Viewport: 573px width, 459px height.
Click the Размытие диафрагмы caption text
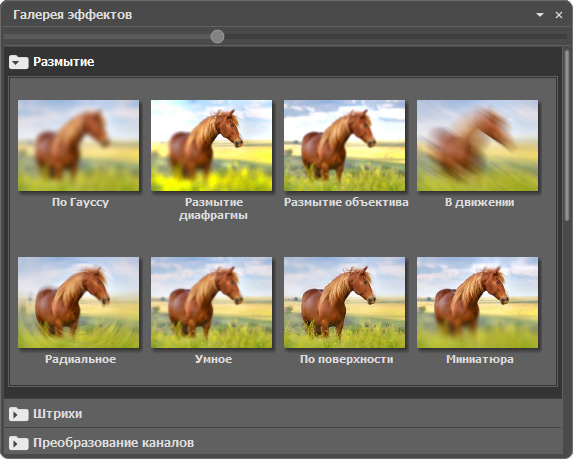coord(213,209)
